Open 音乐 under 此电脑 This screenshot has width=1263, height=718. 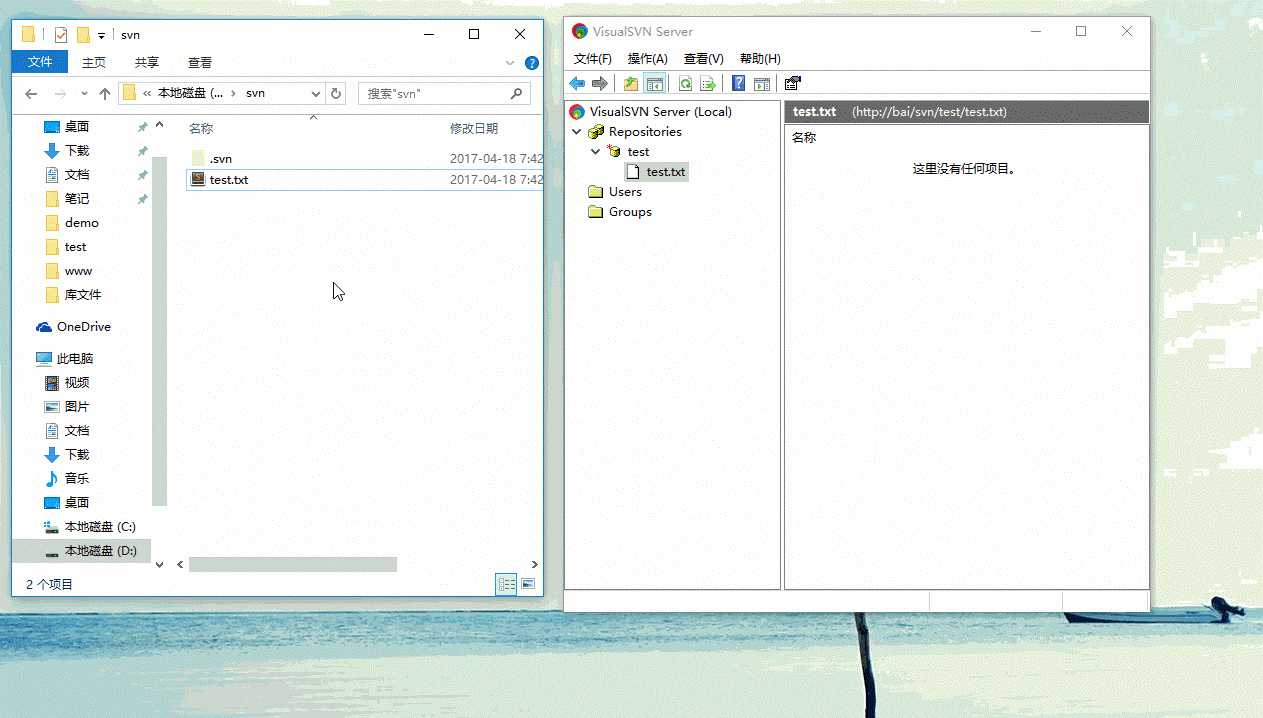tap(77, 479)
